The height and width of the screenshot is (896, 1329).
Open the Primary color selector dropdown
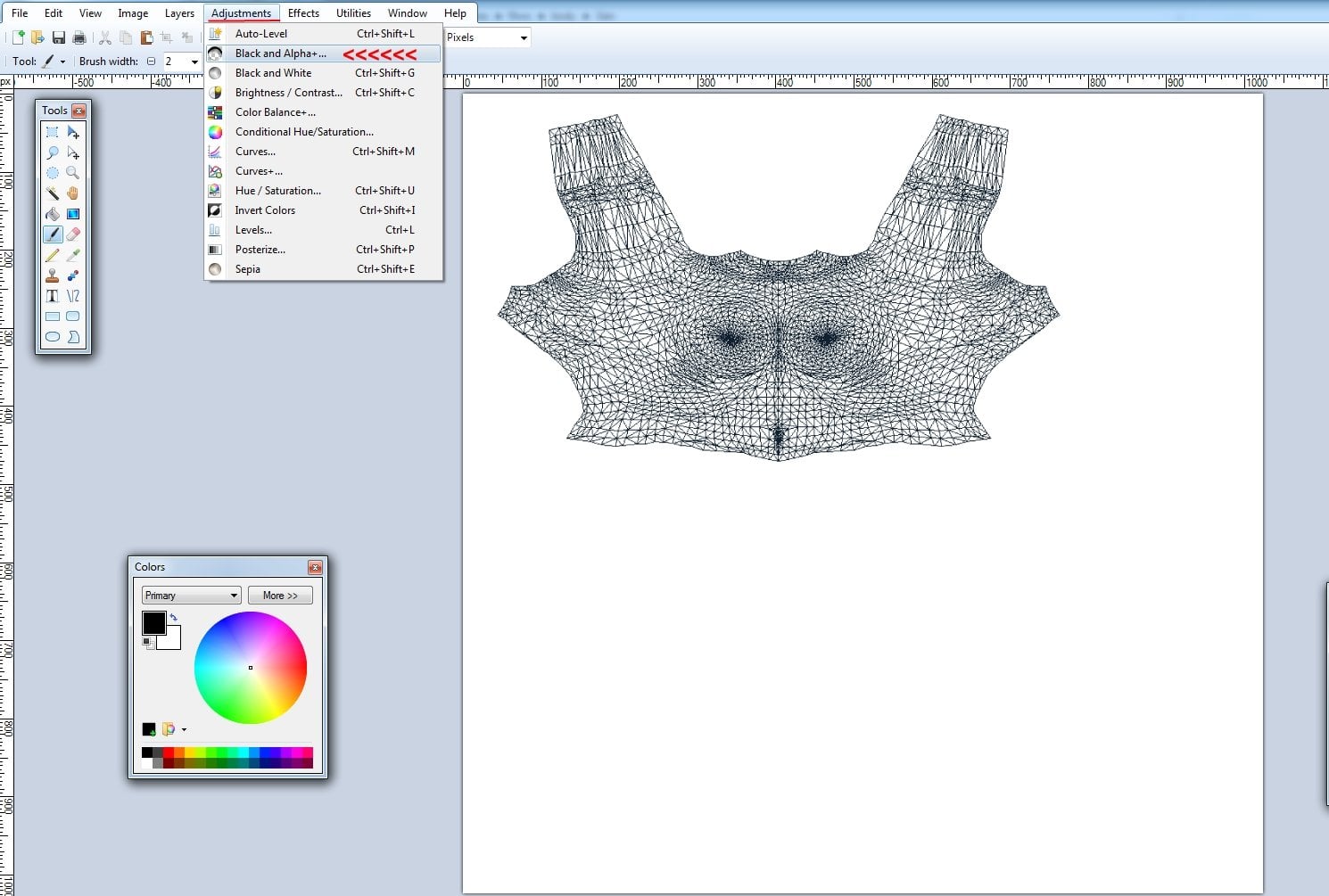(x=191, y=595)
